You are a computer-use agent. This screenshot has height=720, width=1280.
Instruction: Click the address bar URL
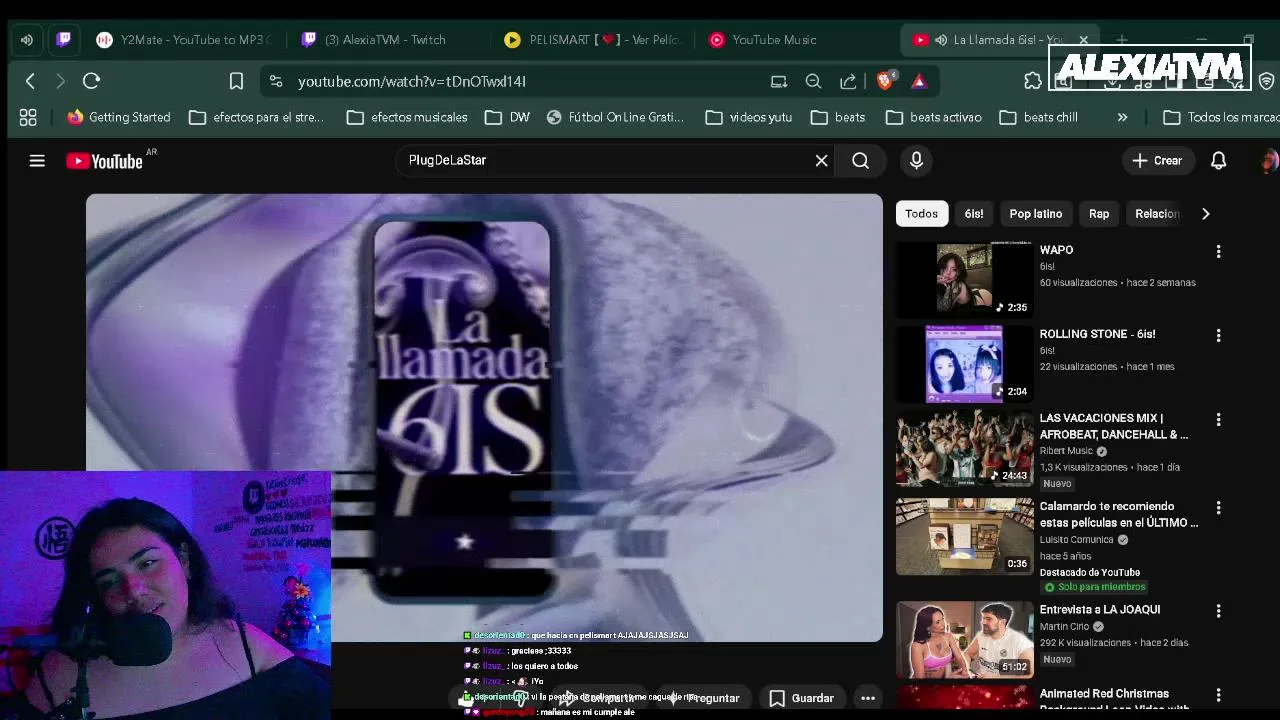point(411,81)
